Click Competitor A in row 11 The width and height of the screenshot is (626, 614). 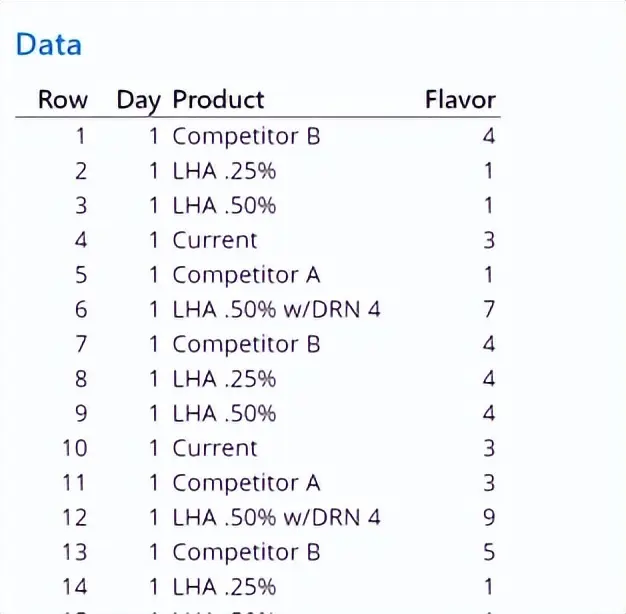(246, 483)
